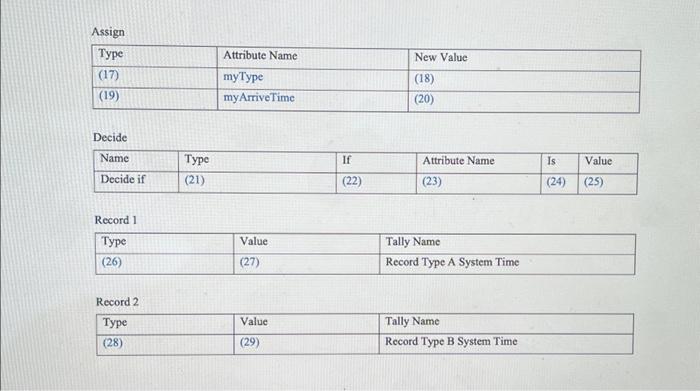
Task: Click blank cell (22) under If column
Action: coord(376,183)
